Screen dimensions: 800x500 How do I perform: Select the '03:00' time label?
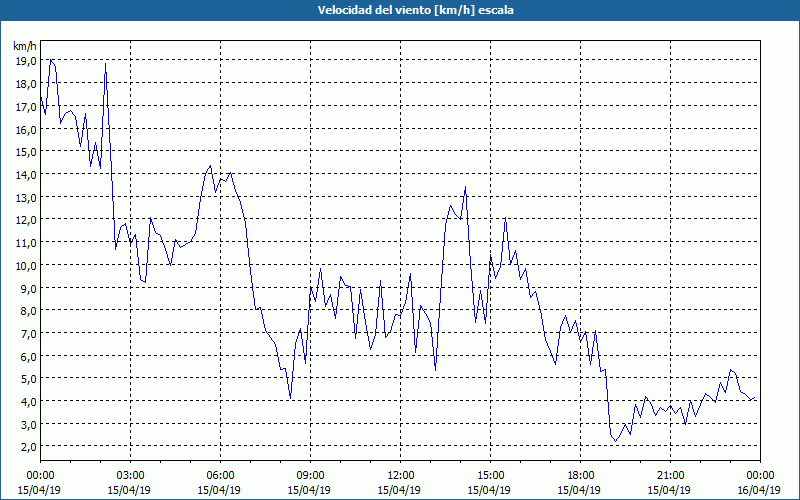coord(130,476)
